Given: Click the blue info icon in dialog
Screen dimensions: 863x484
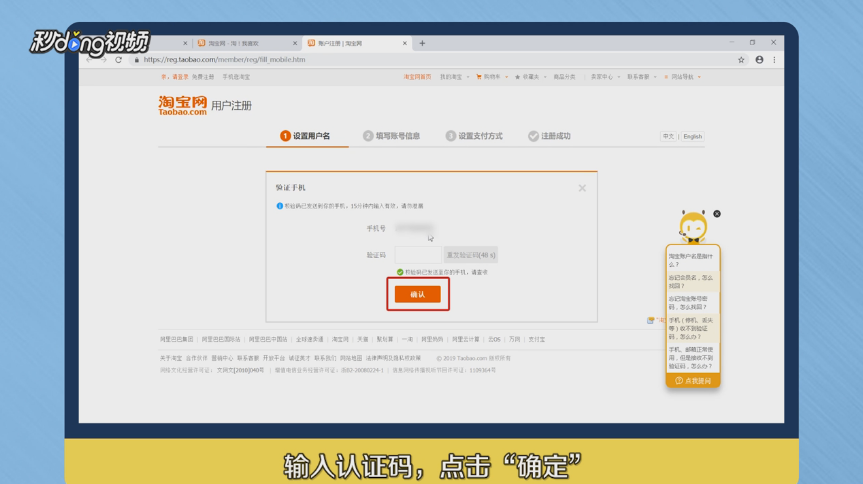Looking at the screenshot, I should point(280,206).
